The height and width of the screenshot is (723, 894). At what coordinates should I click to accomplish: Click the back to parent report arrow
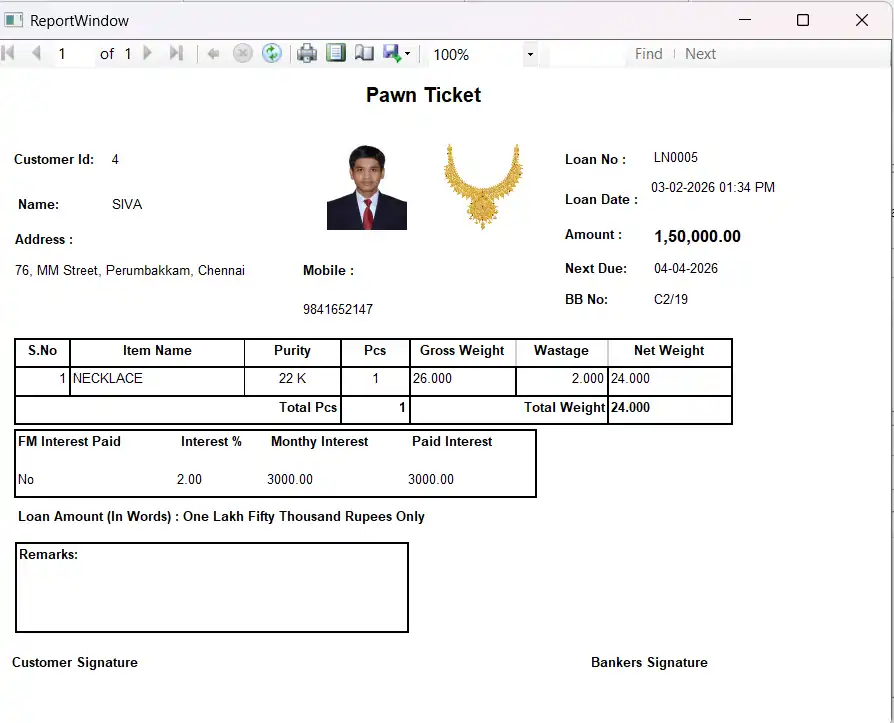(213, 54)
